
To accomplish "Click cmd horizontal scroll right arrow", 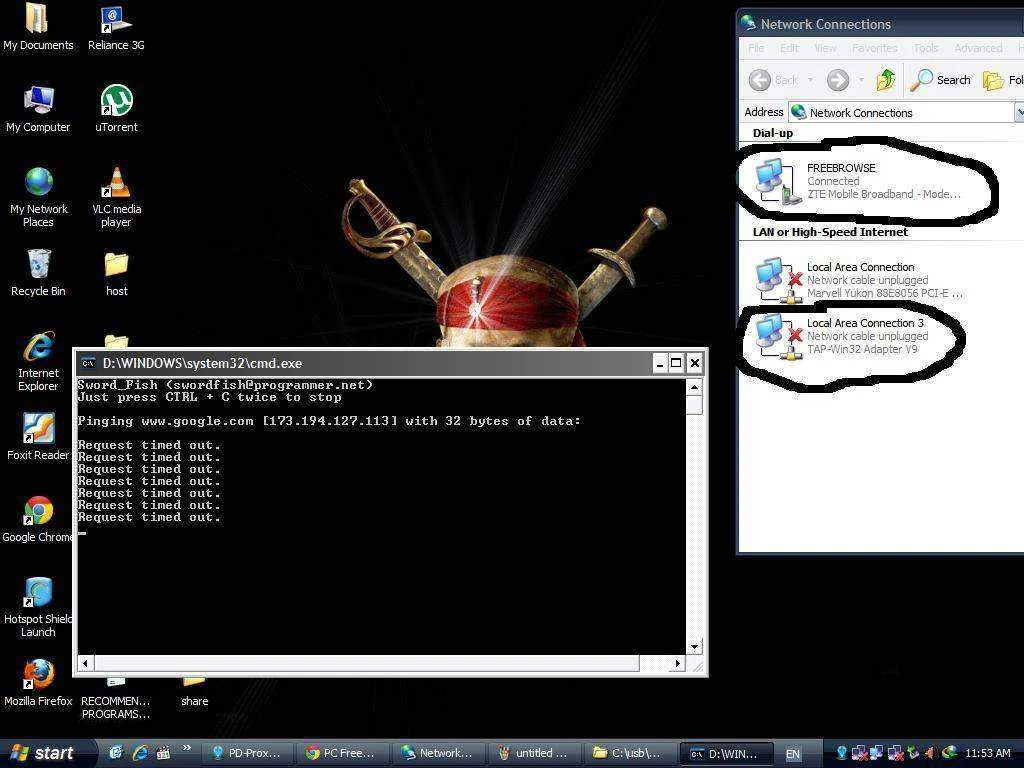I will coord(678,664).
